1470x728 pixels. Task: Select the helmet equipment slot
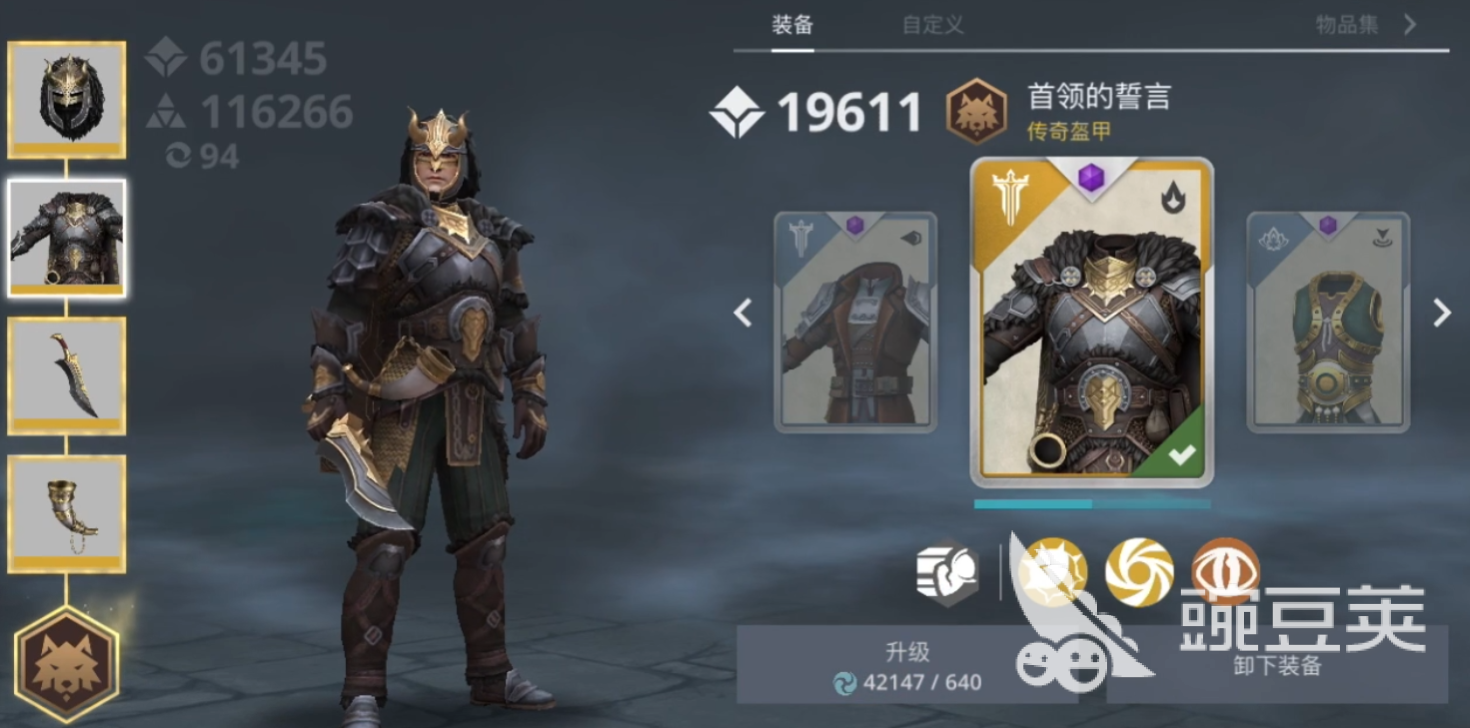(x=67, y=100)
